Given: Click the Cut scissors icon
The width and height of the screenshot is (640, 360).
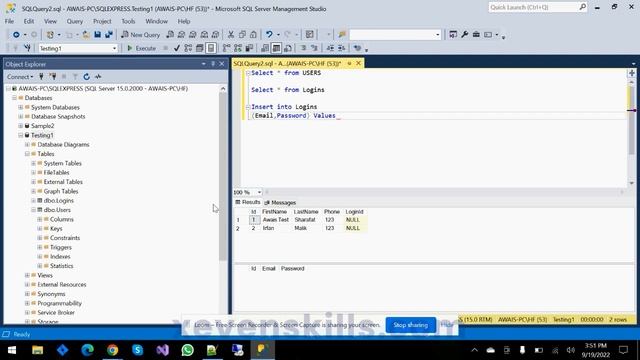Looking at the screenshot, I should (x=231, y=35).
